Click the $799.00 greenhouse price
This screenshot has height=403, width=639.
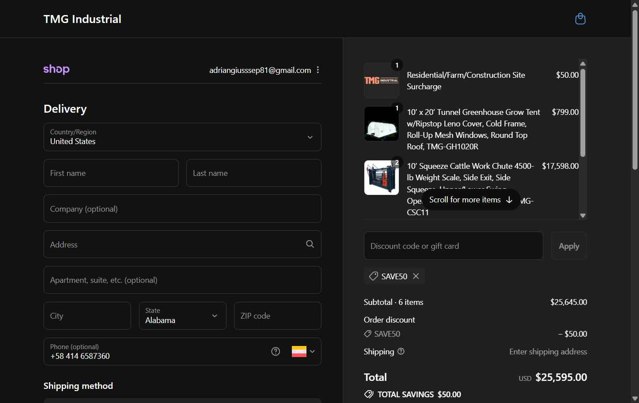pos(565,112)
